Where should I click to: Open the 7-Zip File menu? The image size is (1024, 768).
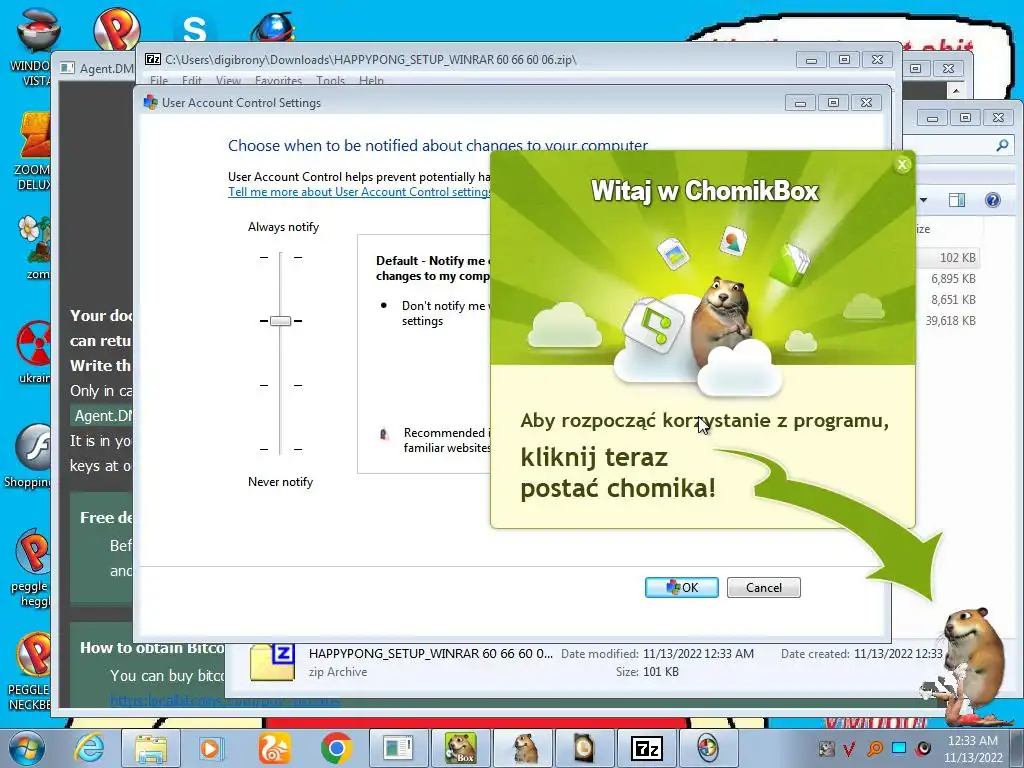click(x=159, y=81)
